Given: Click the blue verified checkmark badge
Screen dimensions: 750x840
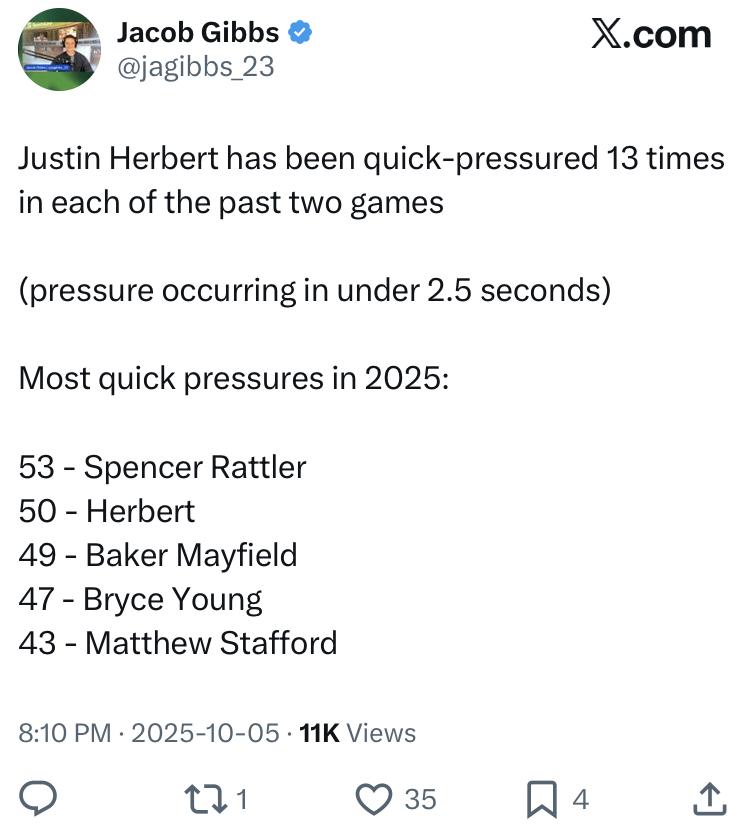Looking at the screenshot, I should pos(299,33).
